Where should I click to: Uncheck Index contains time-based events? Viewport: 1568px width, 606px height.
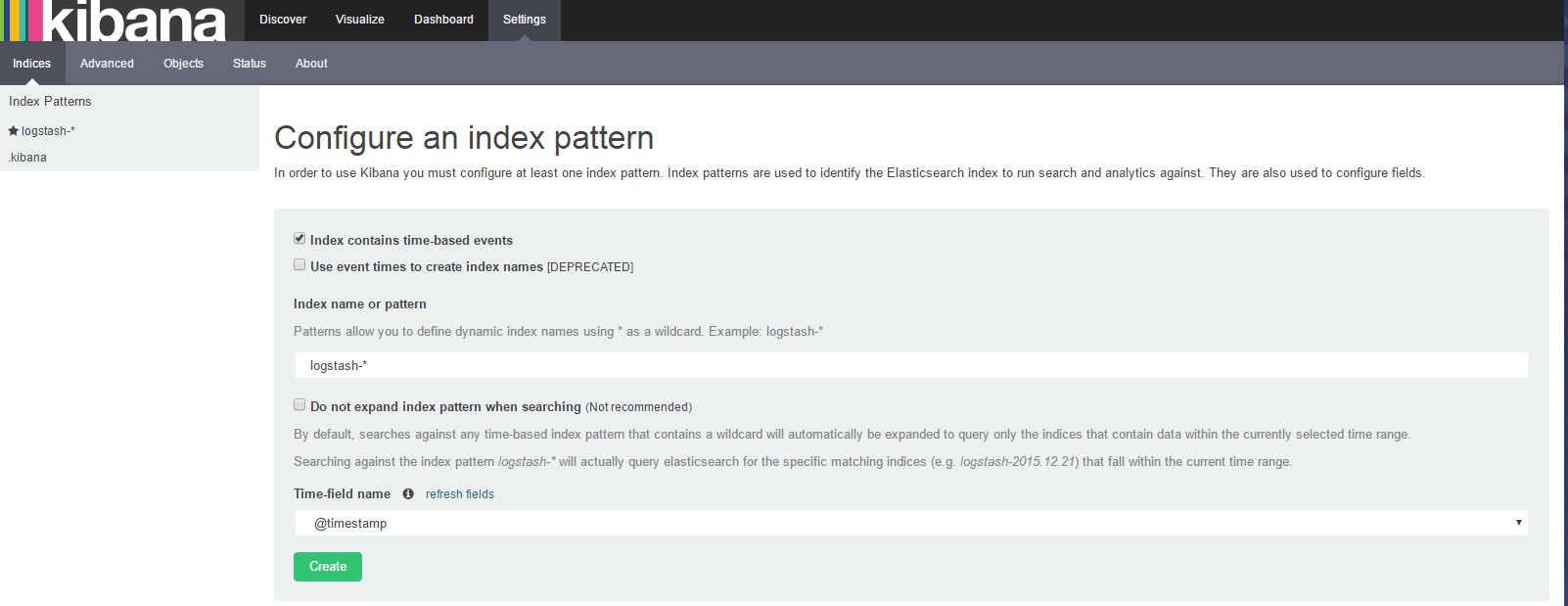coord(300,239)
